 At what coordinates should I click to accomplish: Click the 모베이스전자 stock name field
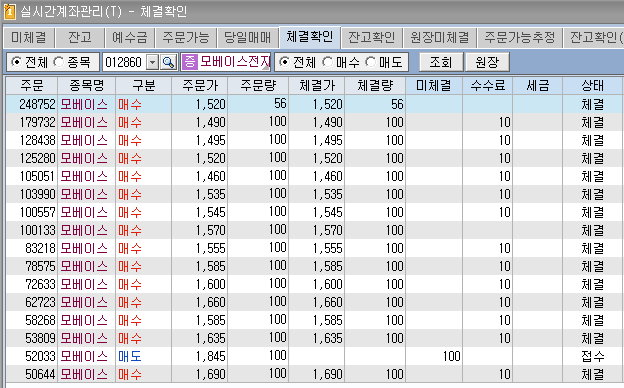(x=226, y=62)
